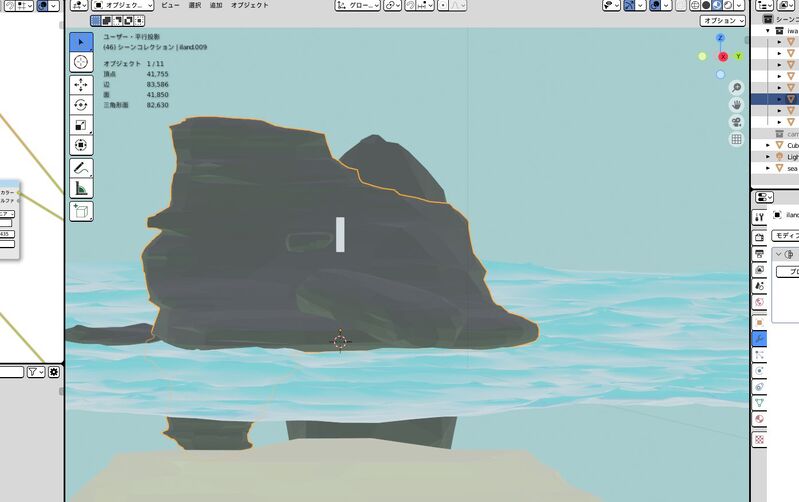Set selection mode to new selection
799x502 pixels.
[96, 21]
